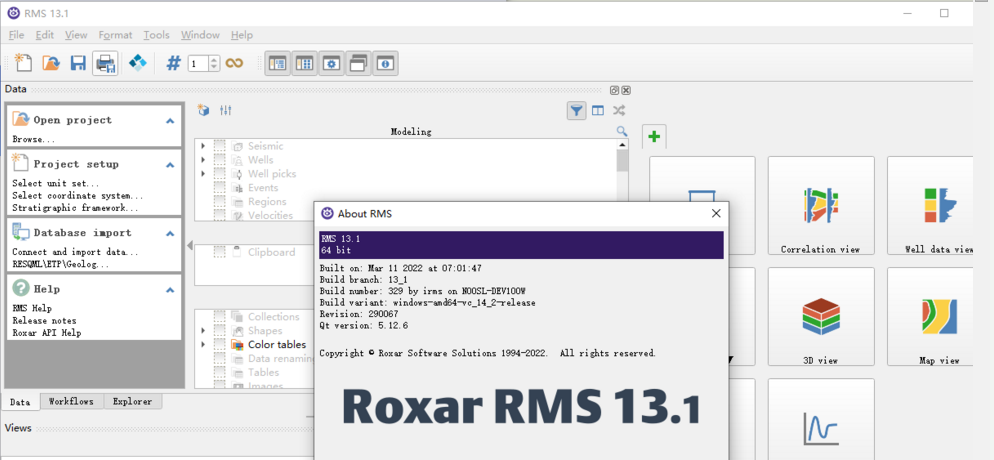The image size is (994, 460).
Task: Click Connect and import data... link
Action: pos(75,252)
